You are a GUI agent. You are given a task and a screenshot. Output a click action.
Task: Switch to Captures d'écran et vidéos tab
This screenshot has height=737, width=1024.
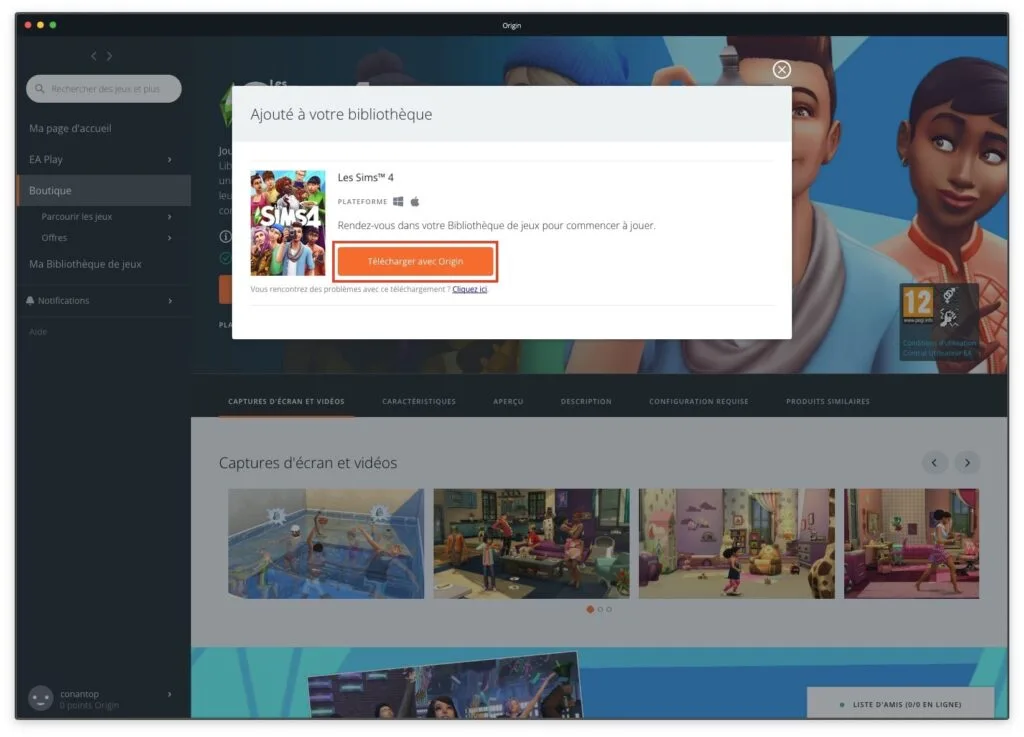(286, 401)
